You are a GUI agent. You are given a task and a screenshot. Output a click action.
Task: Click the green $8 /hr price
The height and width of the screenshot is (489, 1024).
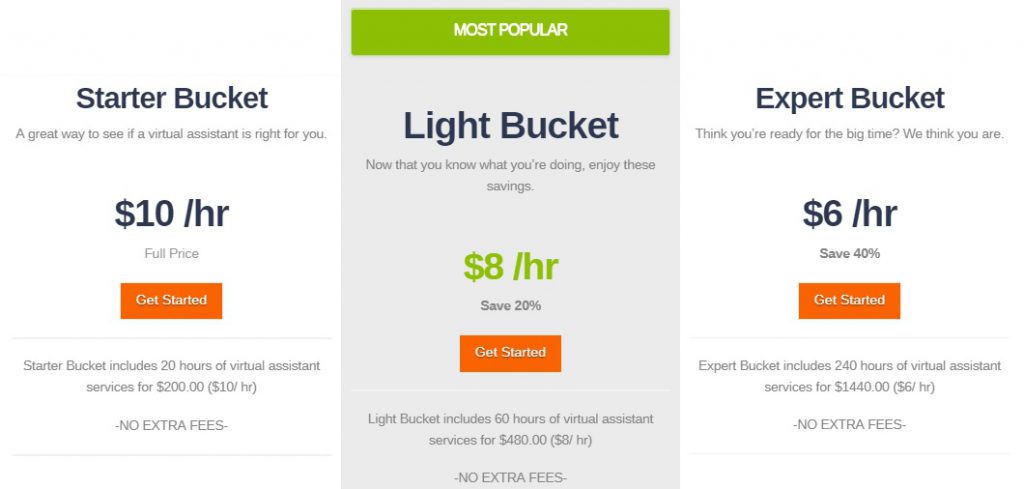pos(511,266)
